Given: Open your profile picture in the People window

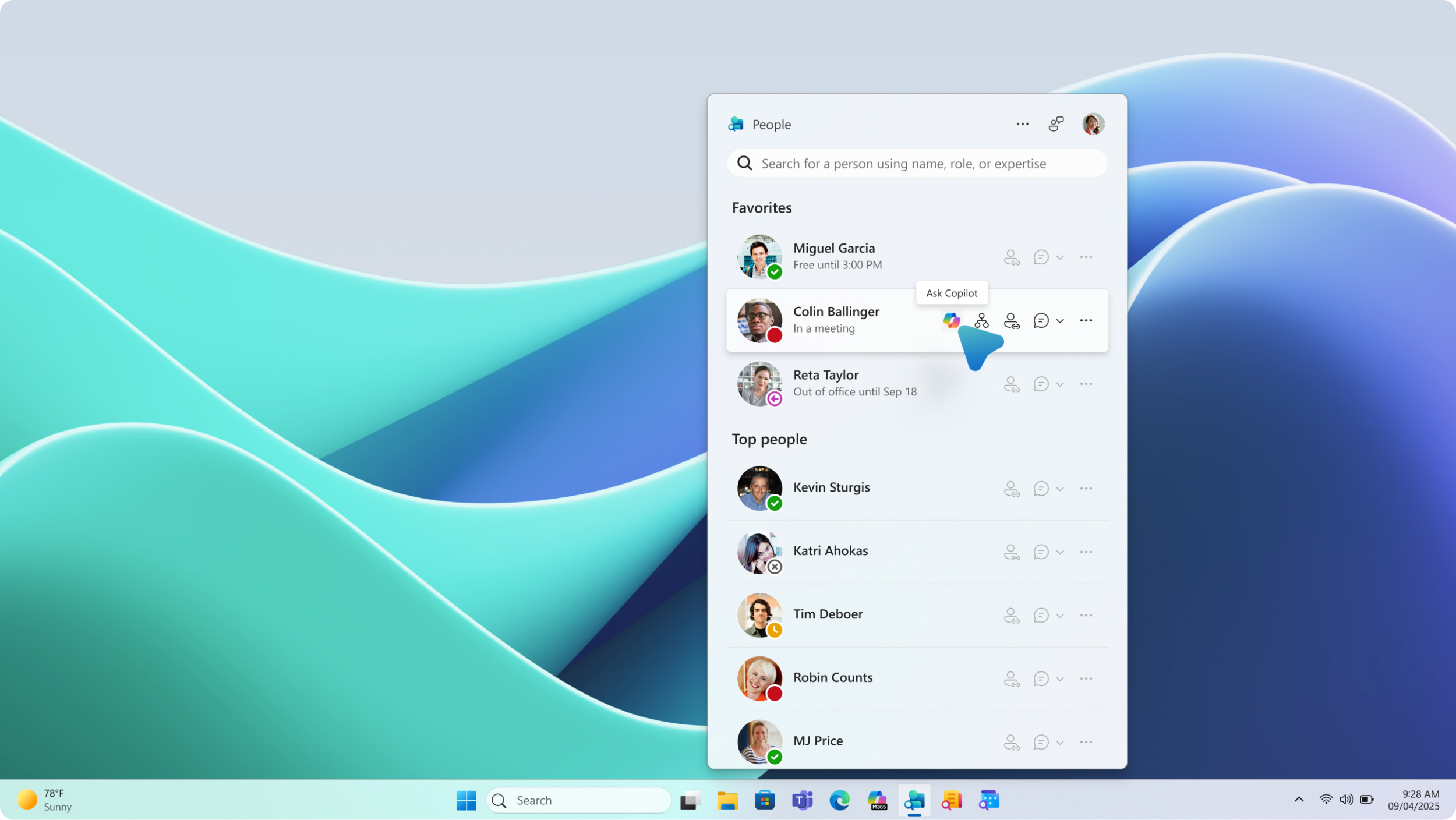Looking at the screenshot, I should click(1093, 123).
